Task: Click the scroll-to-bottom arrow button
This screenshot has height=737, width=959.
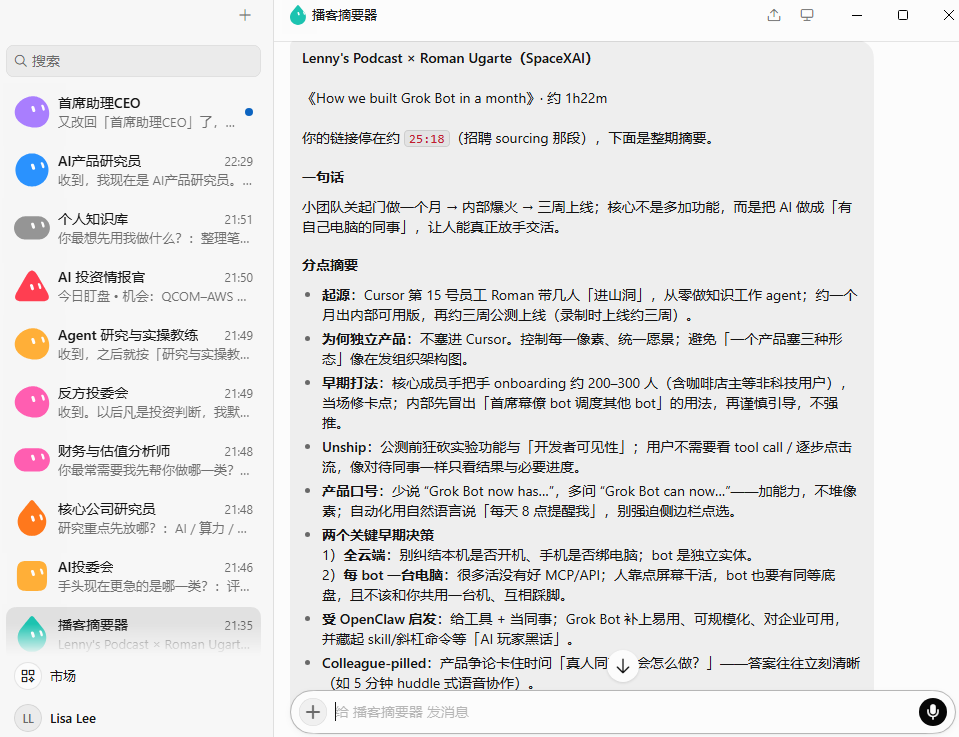Action: pyautogui.click(x=623, y=666)
